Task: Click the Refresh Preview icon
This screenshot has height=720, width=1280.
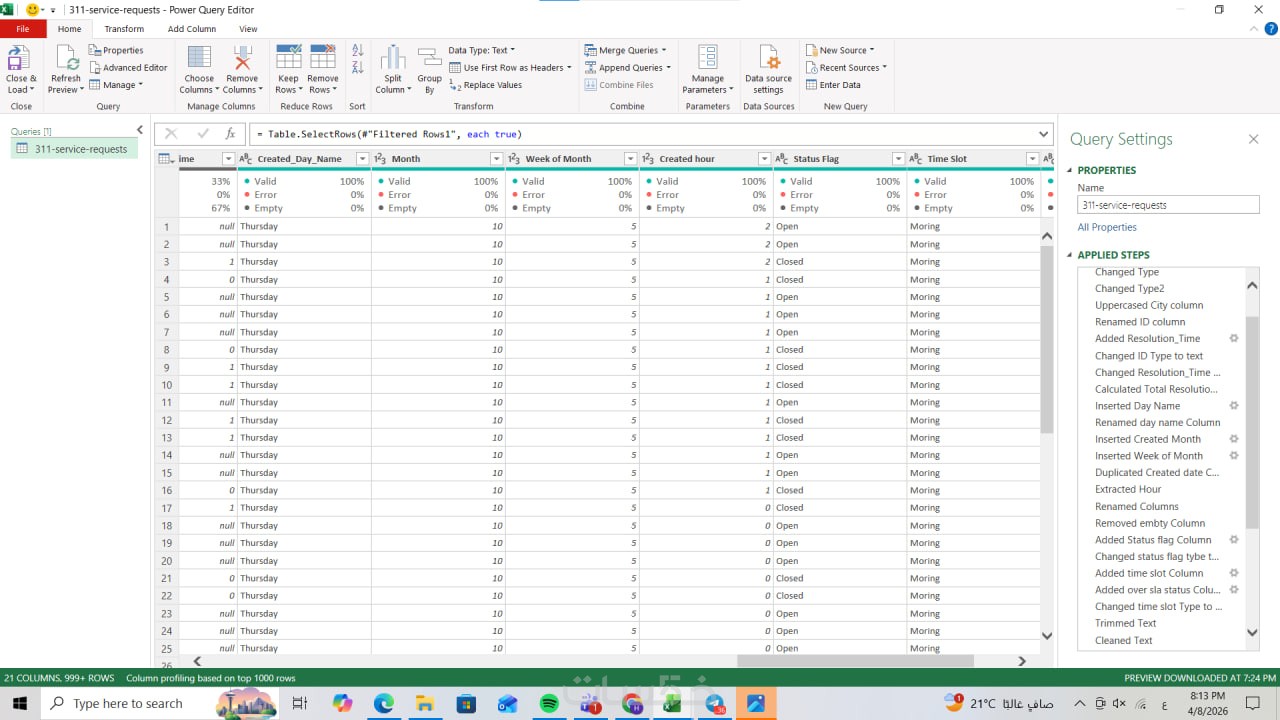Action: pyautogui.click(x=66, y=58)
